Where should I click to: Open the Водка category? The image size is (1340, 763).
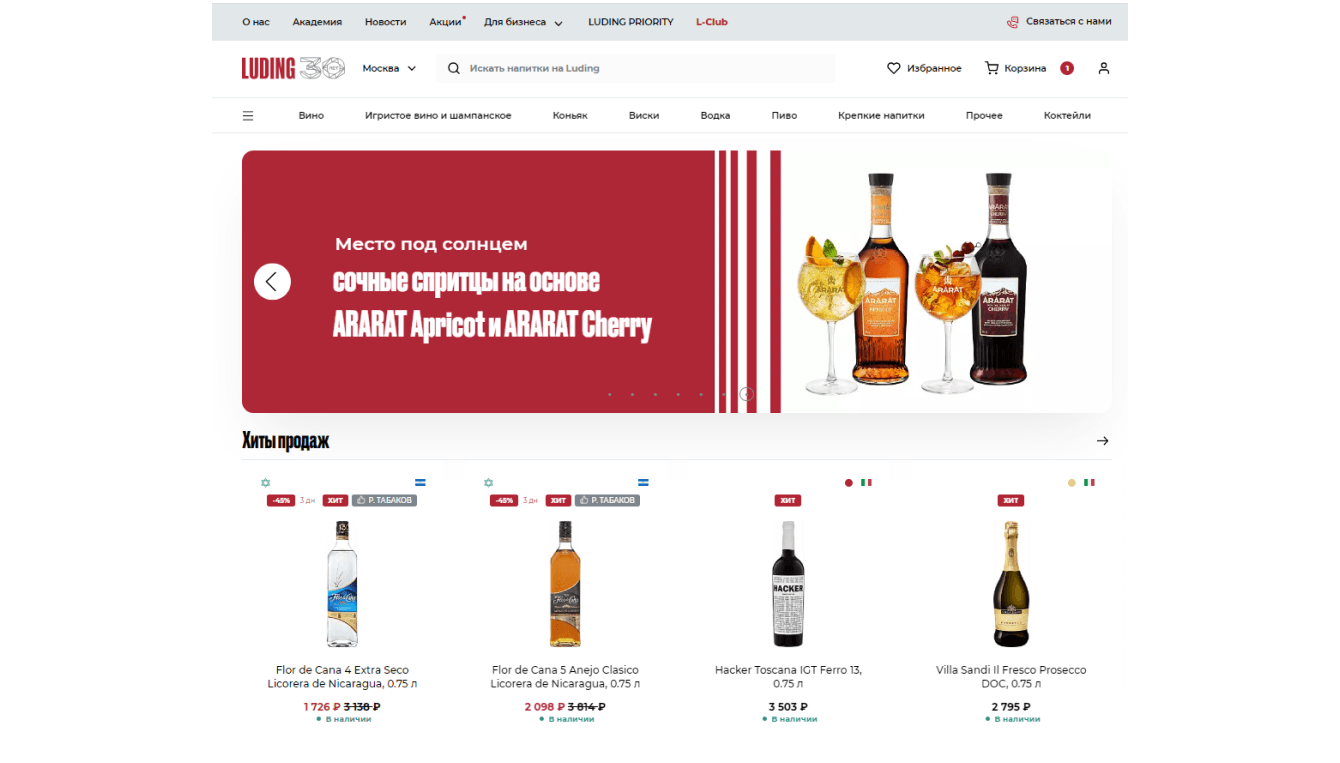(x=715, y=115)
